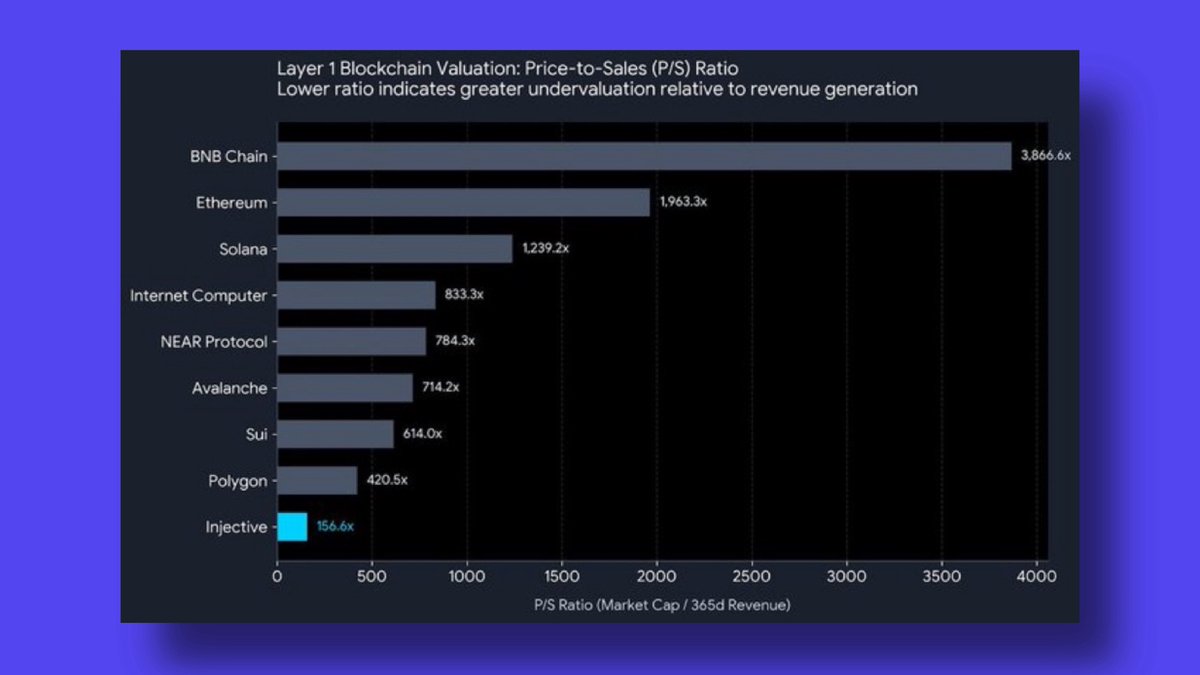
Task: Click the '420.5x' value label
Action: pyautogui.click(x=387, y=480)
